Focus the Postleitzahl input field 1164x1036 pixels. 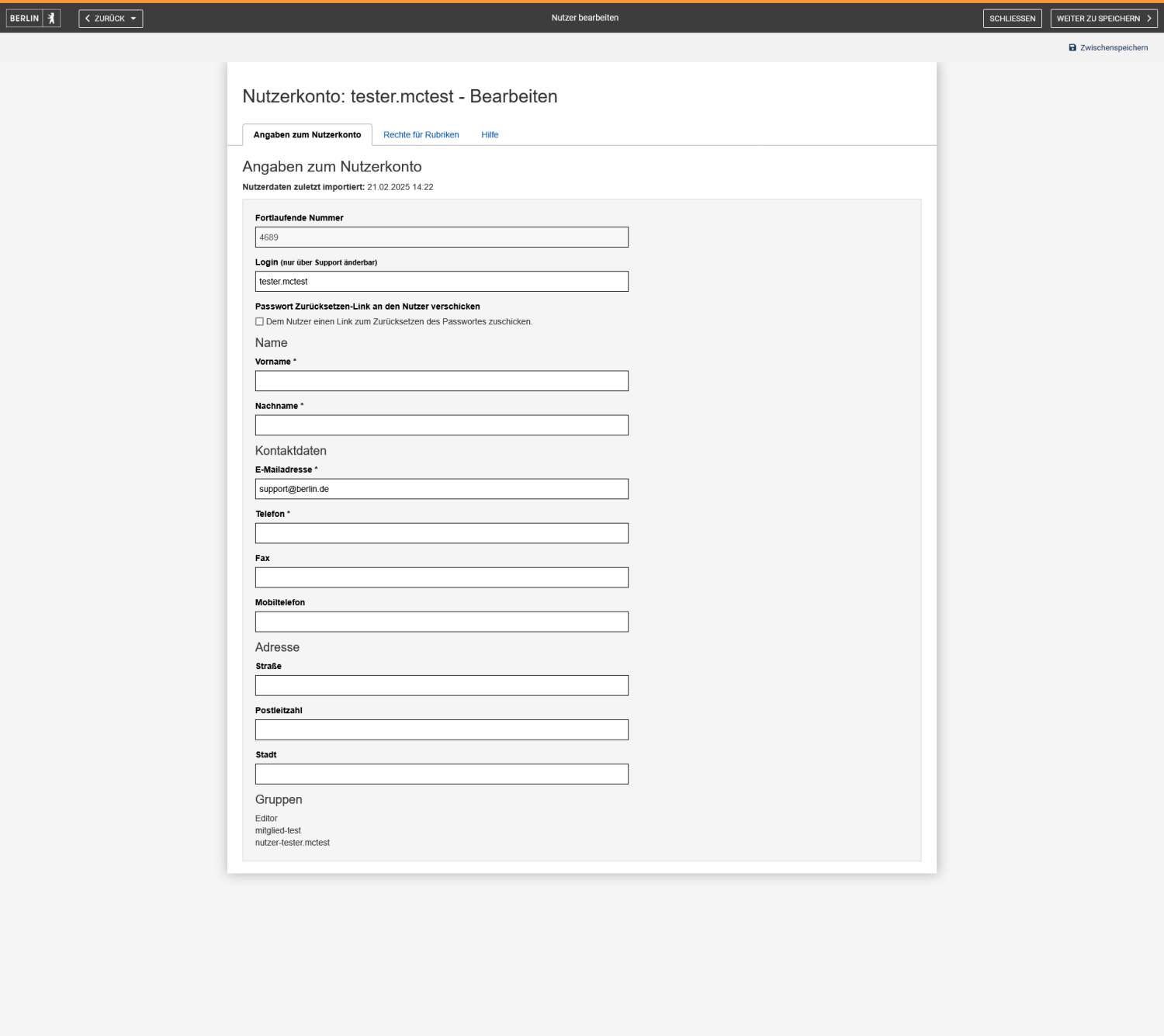[x=442, y=729]
